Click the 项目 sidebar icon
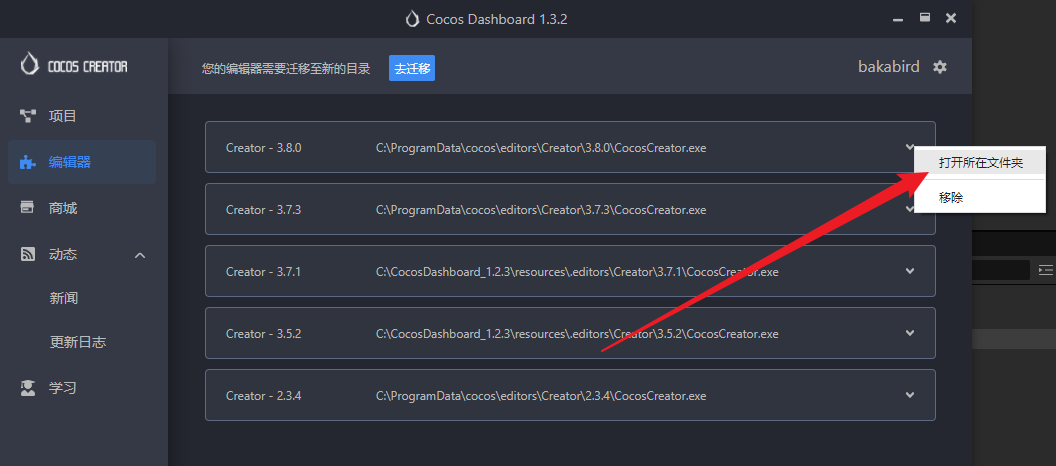 (28, 116)
